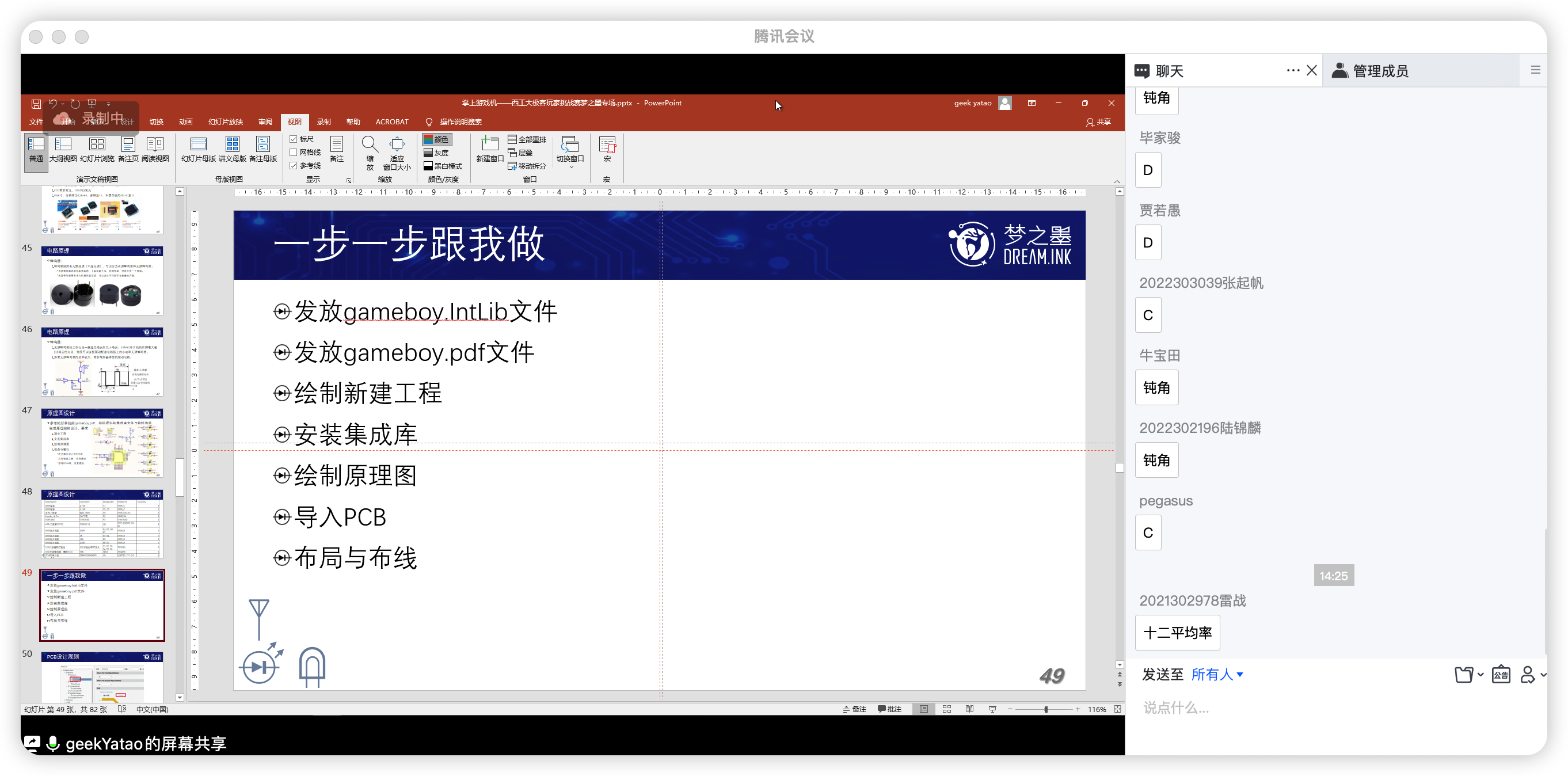Click the 备注页 notes page icon
This screenshot has height=776, width=1568.
128,149
